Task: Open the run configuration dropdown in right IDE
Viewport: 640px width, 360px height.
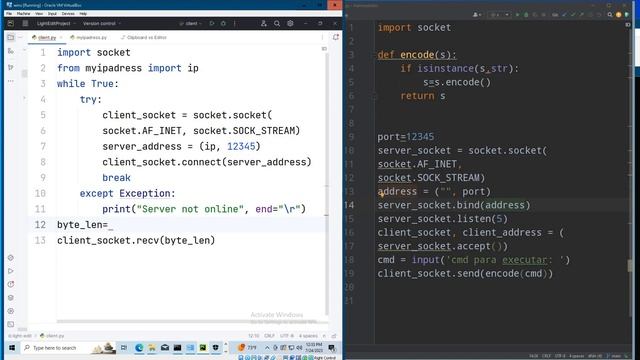Action: coord(500,15)
